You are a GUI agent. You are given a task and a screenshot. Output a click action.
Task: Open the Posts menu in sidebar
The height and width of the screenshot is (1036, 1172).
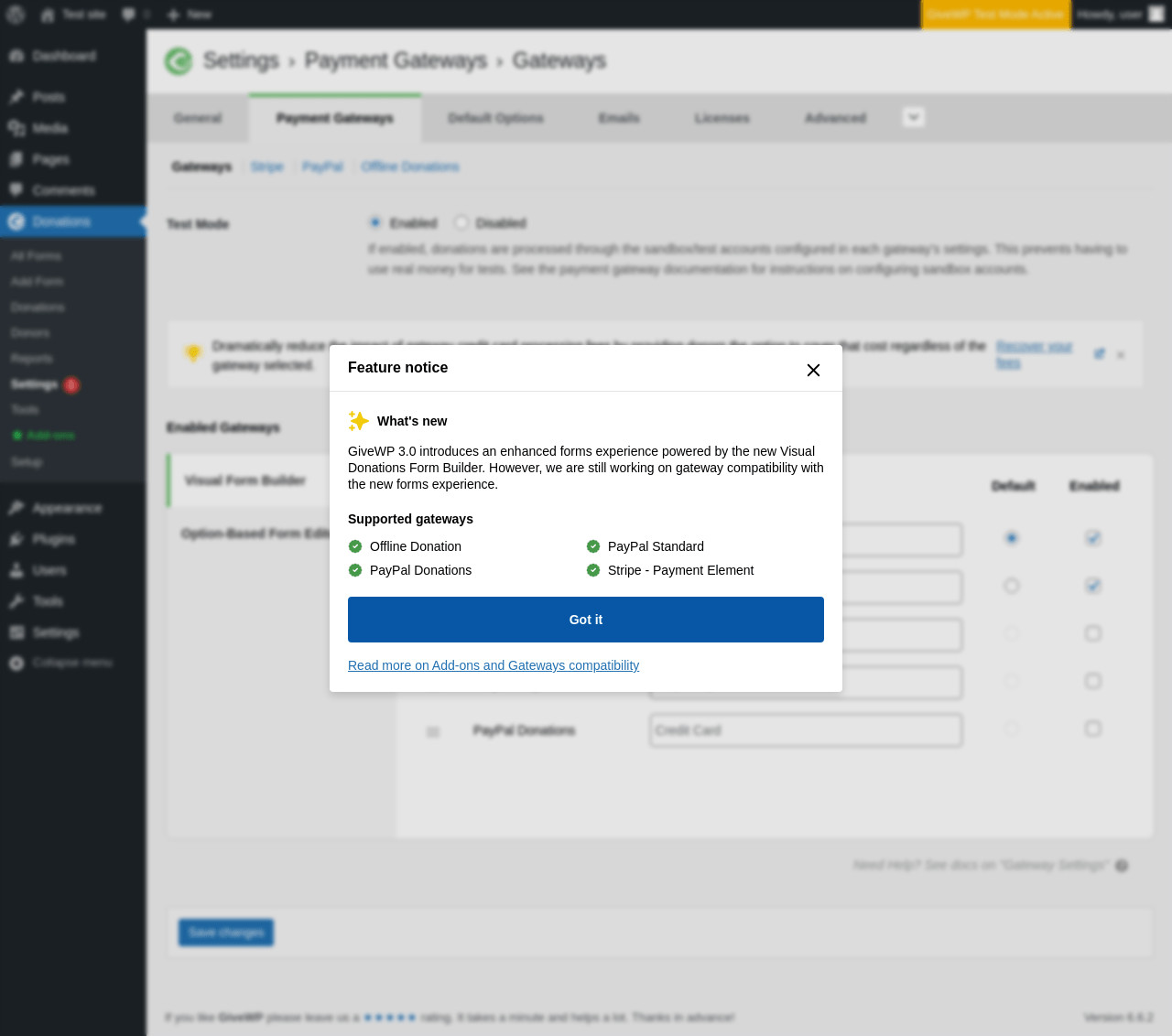(x=49, y=97)
